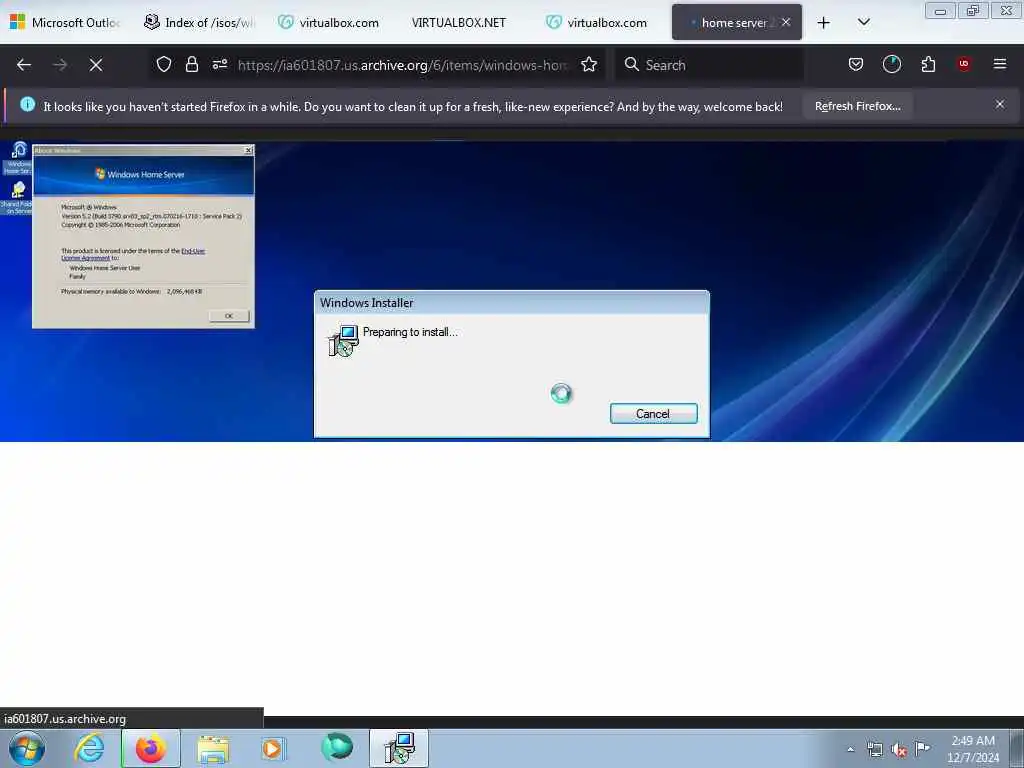Click the Windows Installer dialog title

pos(366,303)
